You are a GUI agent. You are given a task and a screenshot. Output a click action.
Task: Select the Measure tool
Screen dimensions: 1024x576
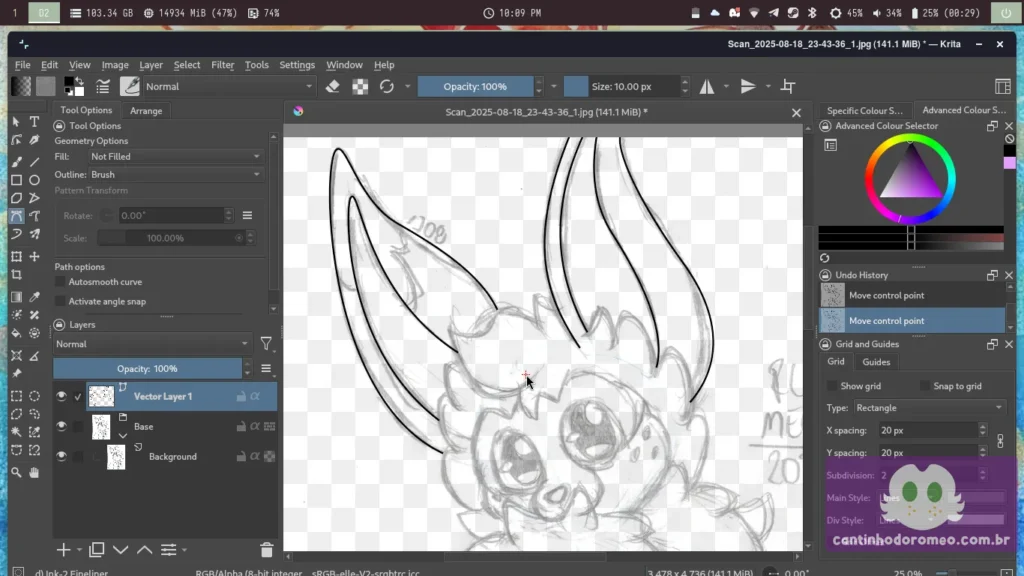point(35,355)
